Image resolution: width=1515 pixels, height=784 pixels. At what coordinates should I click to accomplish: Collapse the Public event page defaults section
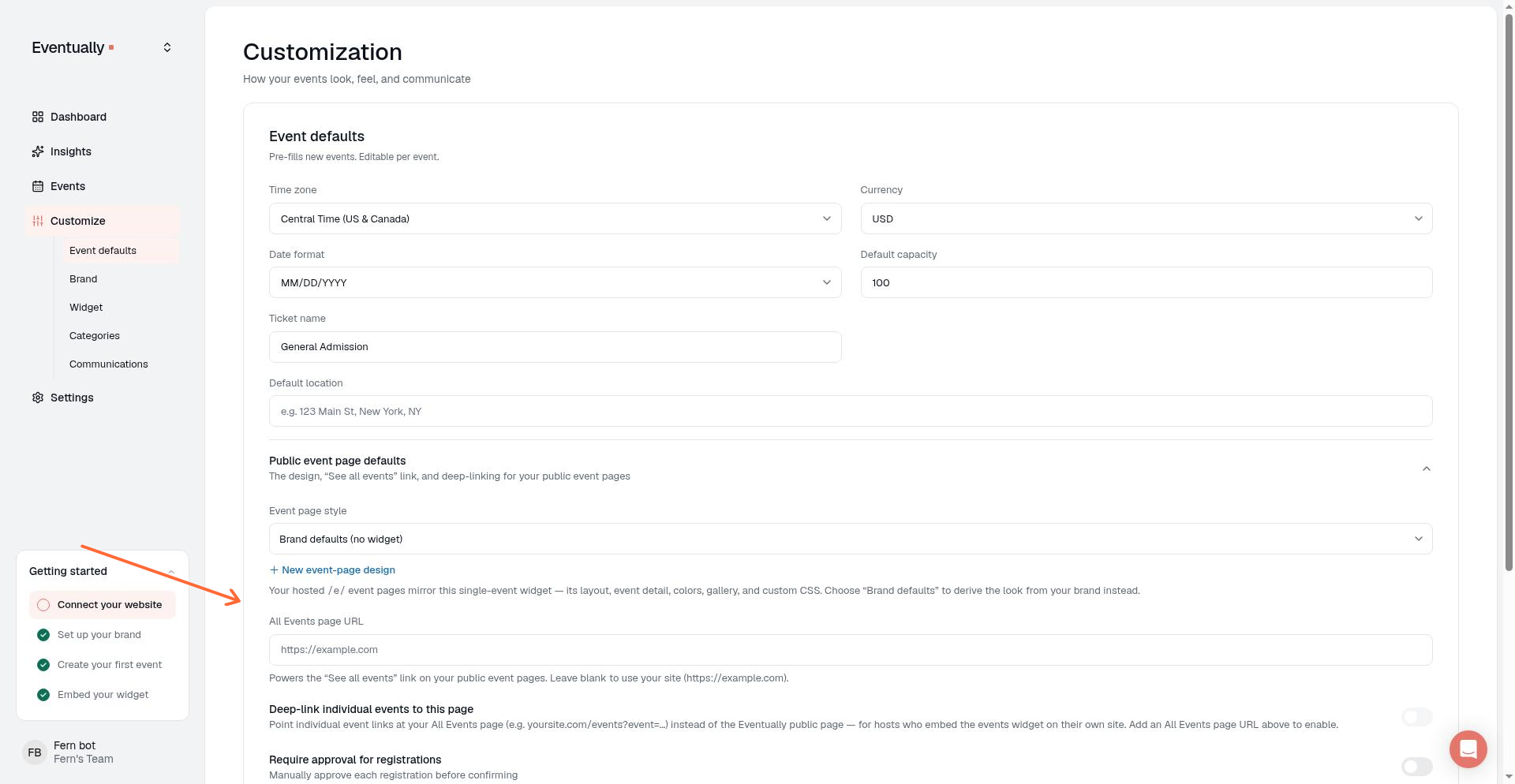[x=1426, y=469]
